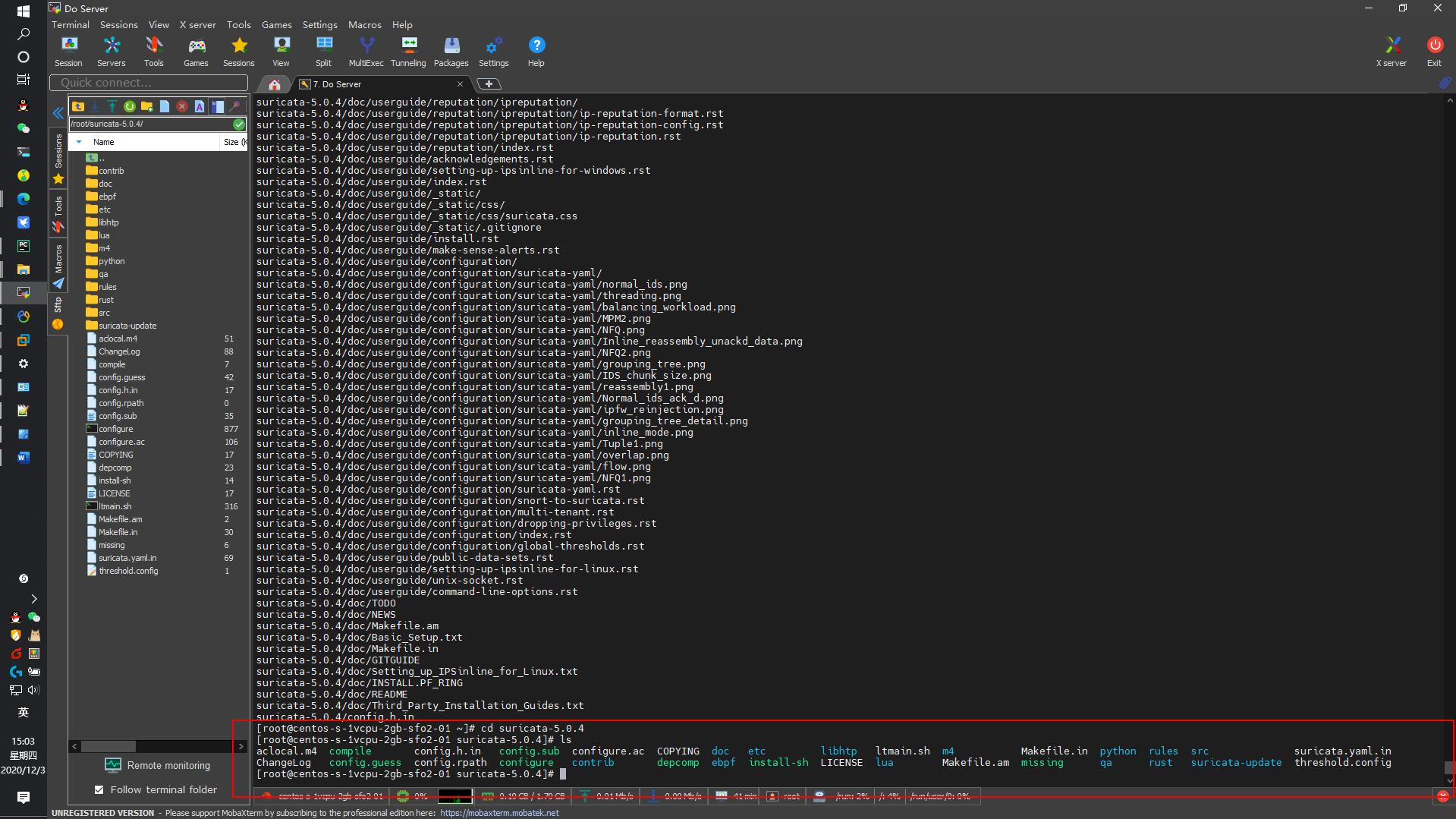
Task: Open the MultiExec mode icon
Action: point(366,52)
